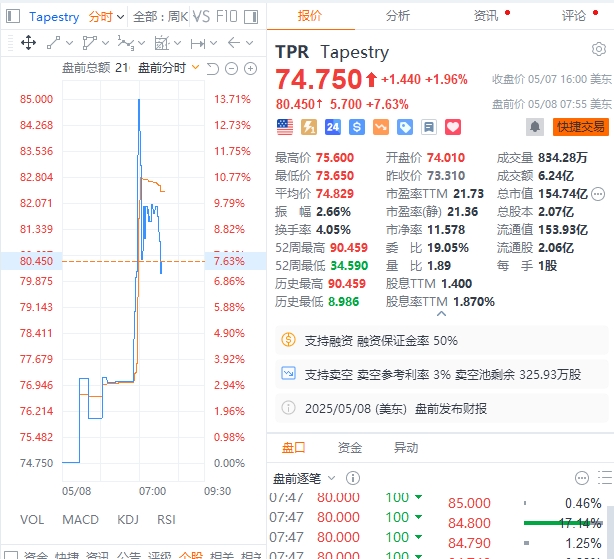Open the 盘前分时 dropdown arrow
Image resolution: width=614 pixels, height=559 pixels.
[x=195, y=68]
